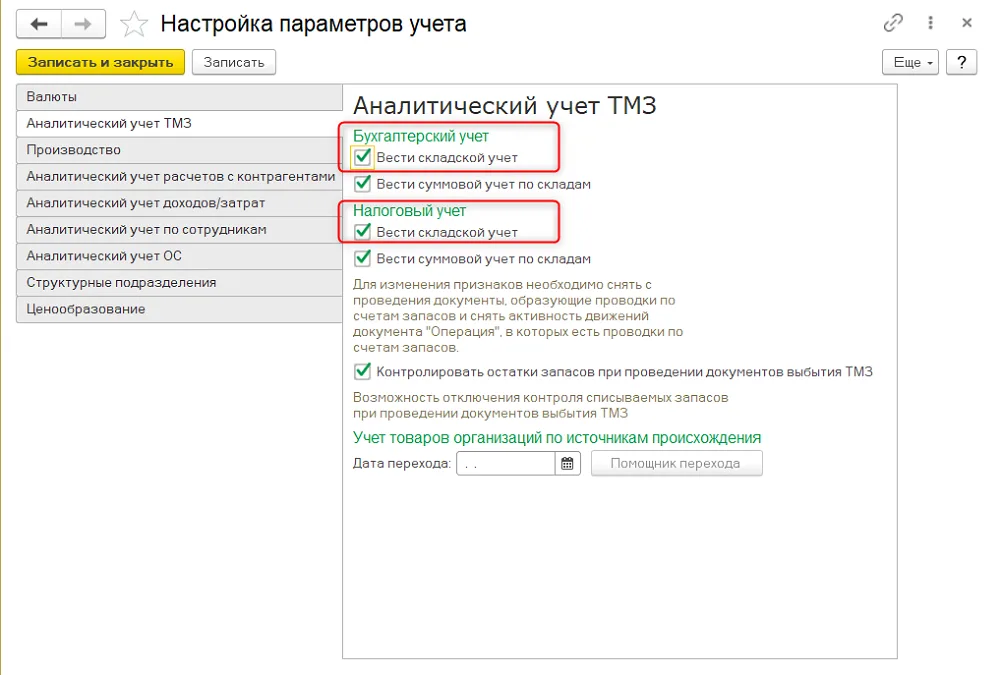Go forward with the right arrow button
This screenshot has height=675, width=1000.
coord(83,24)
